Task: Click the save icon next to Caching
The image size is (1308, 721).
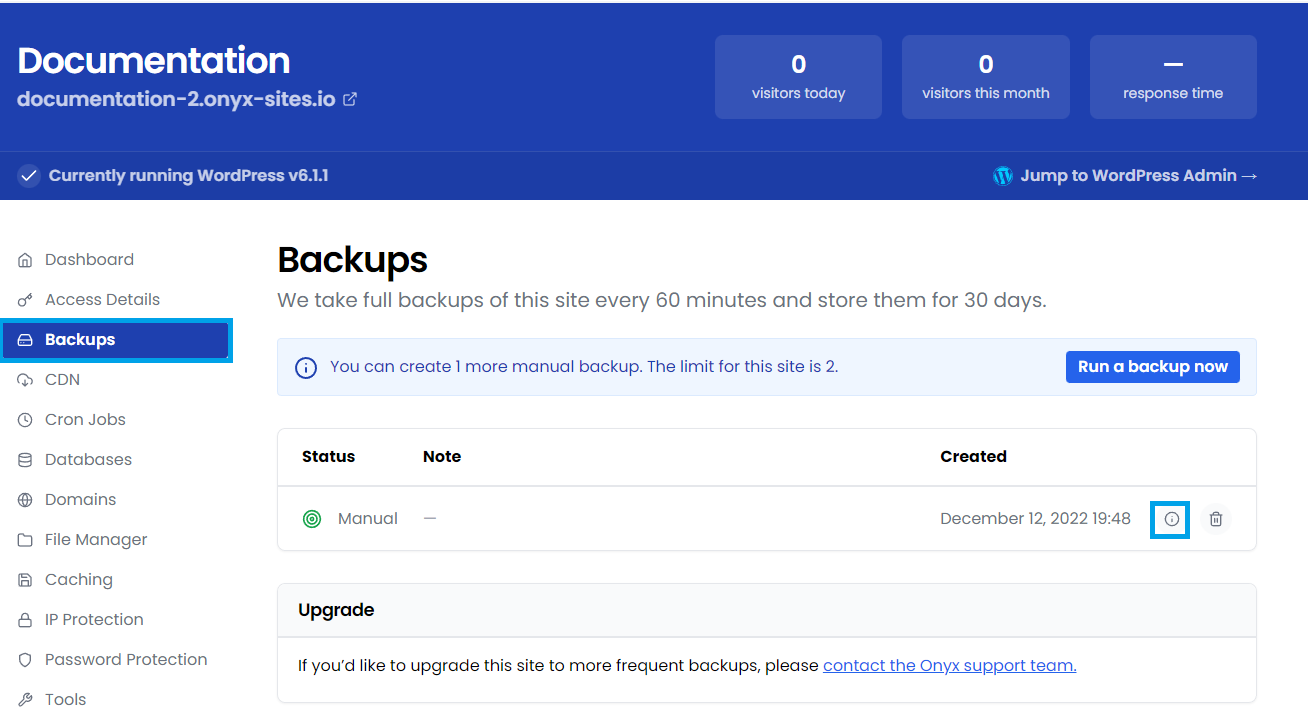Action: click(25, 580)
